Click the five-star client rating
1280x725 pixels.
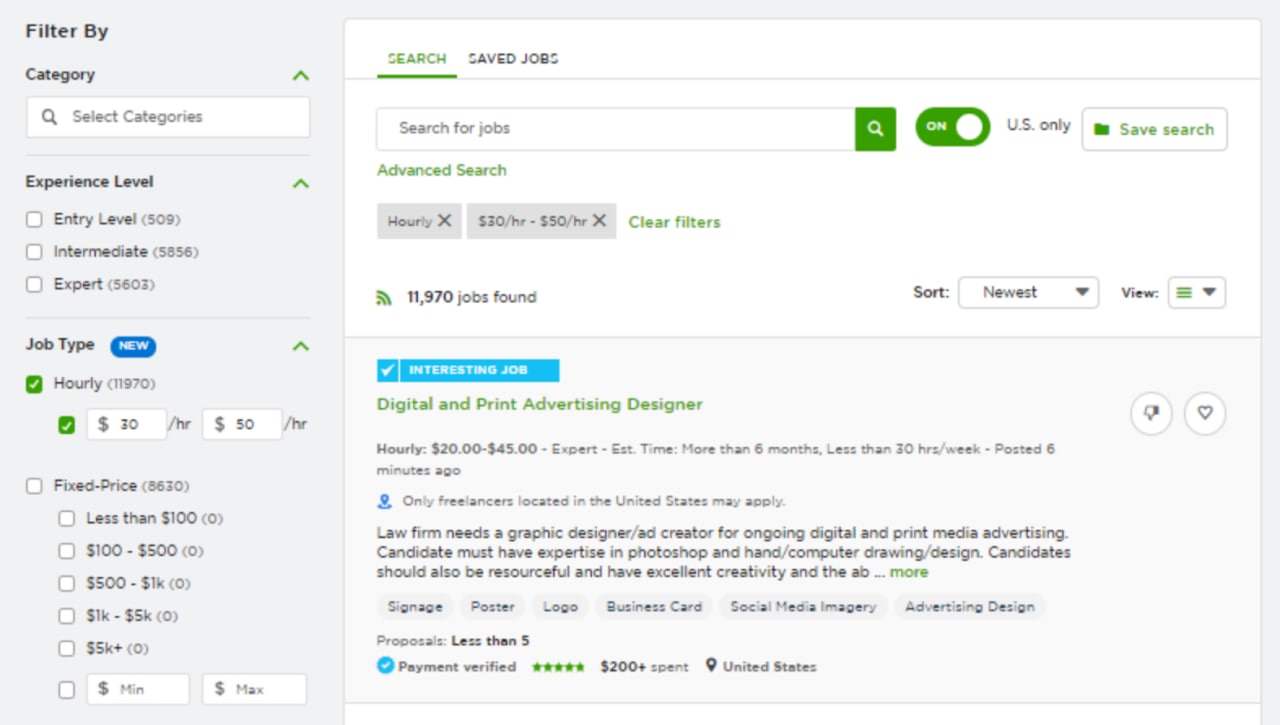click(x=558, y=667)
